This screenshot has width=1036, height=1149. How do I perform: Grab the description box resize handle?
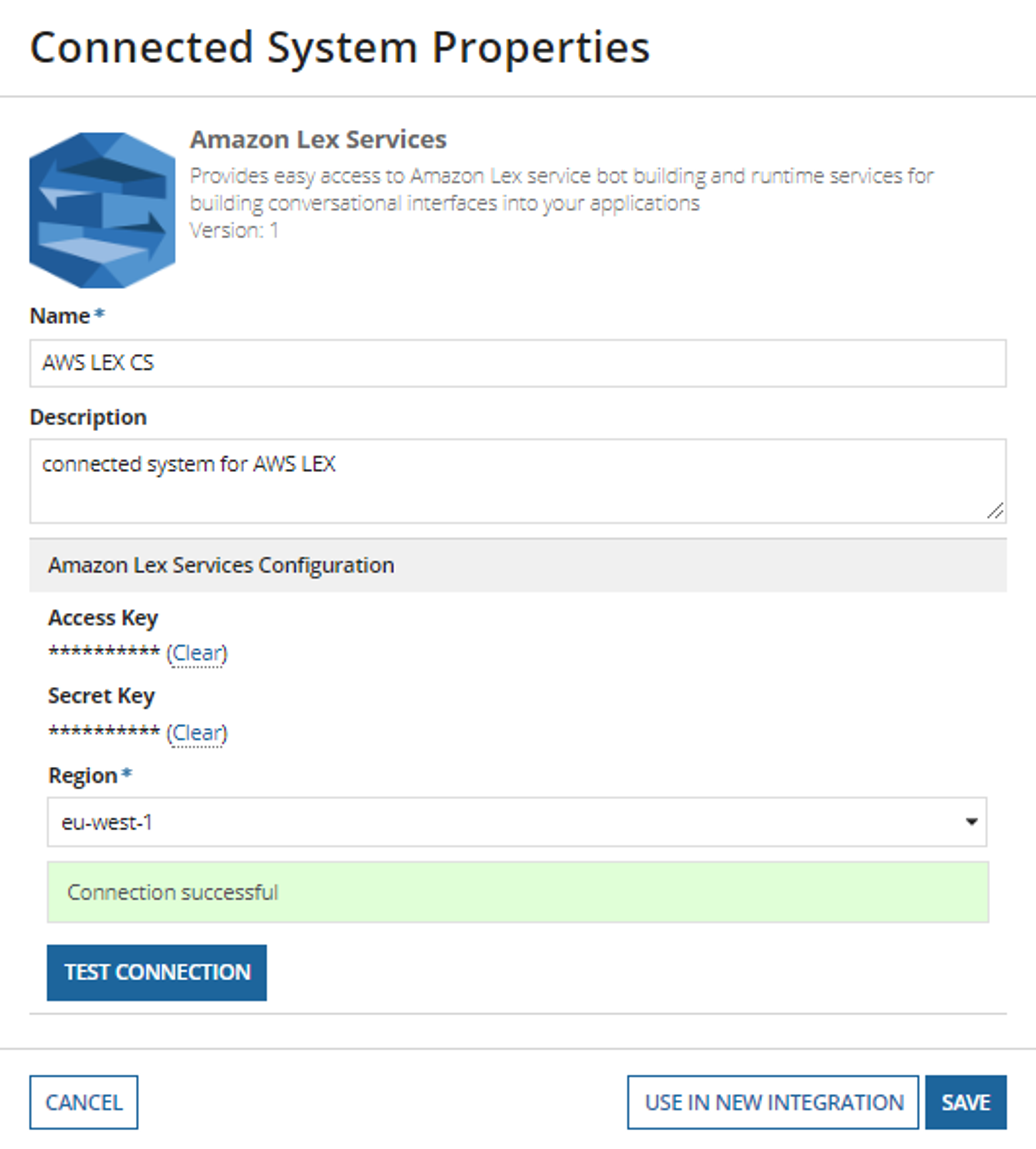pos(995,511)
